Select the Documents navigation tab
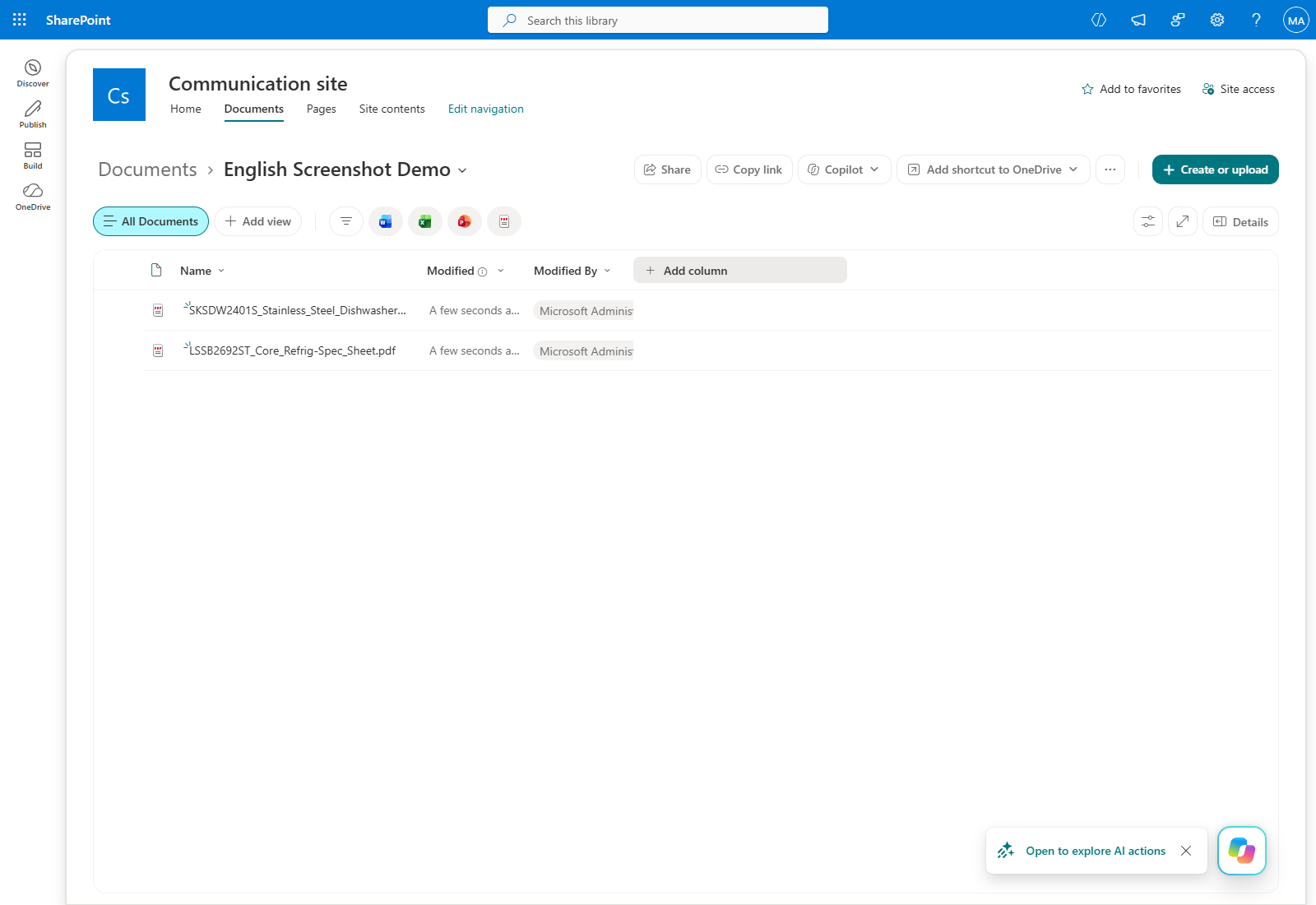Image resolution: width=1316 pixels, height=905 pixels. (x=254, y=109)
